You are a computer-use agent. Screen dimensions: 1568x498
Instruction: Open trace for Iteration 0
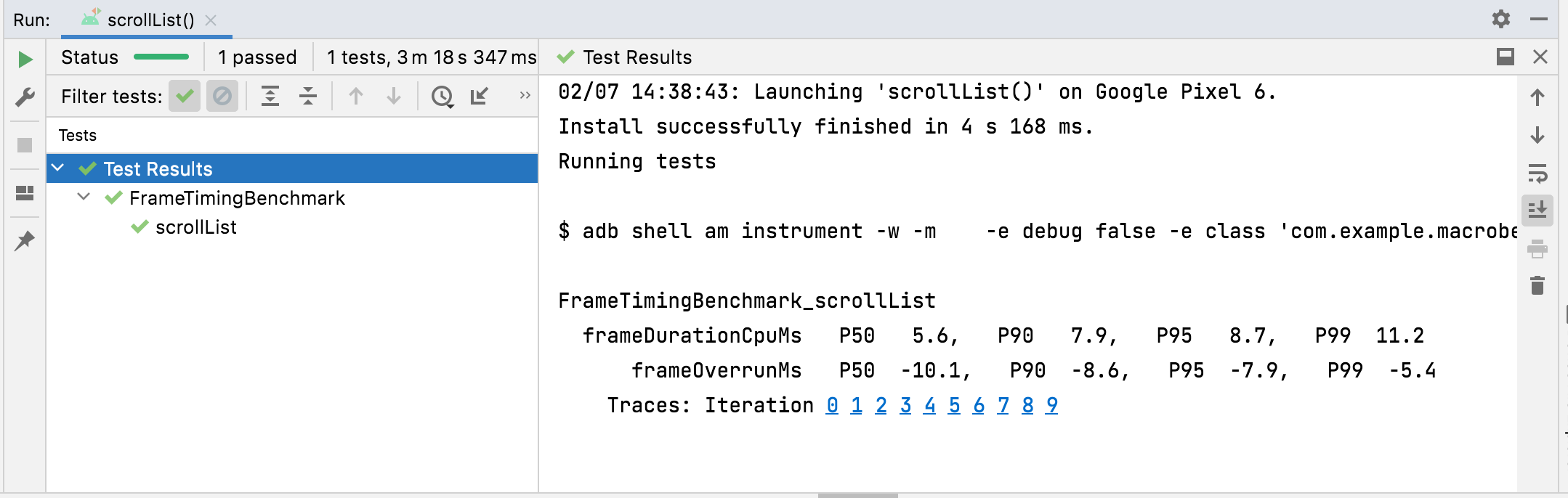pos(833,405)
